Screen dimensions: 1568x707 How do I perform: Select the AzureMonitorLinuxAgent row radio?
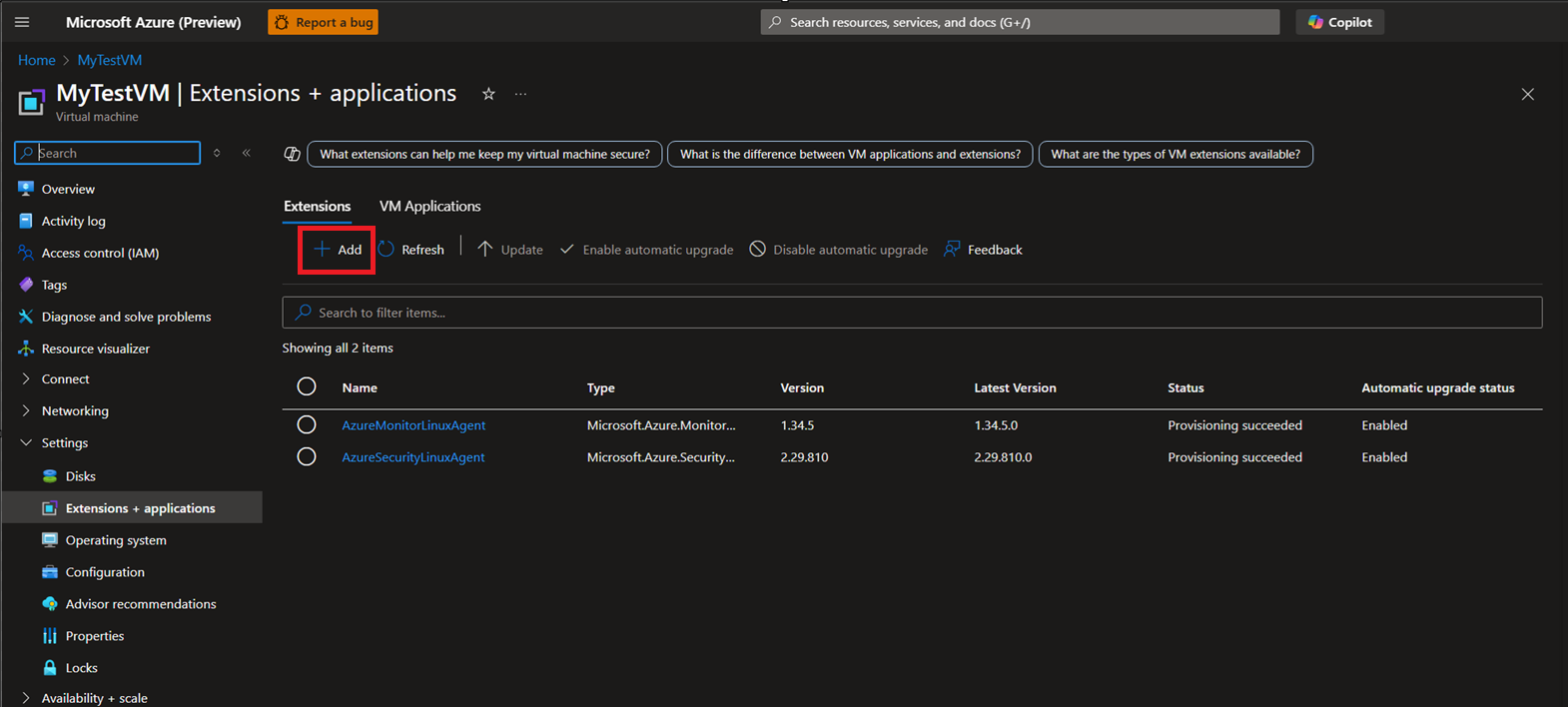pos(307,424)
